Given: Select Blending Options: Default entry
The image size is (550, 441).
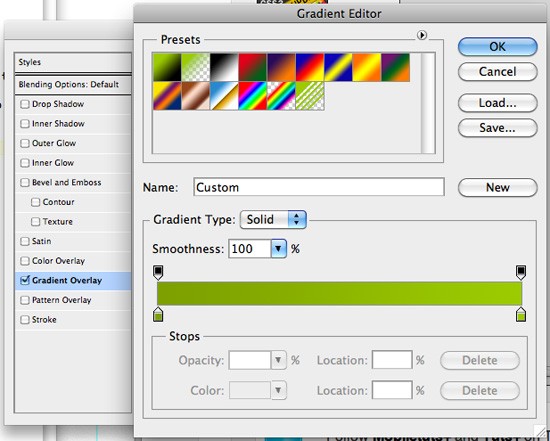Looking at the screenshot, I should coord(73,85).
